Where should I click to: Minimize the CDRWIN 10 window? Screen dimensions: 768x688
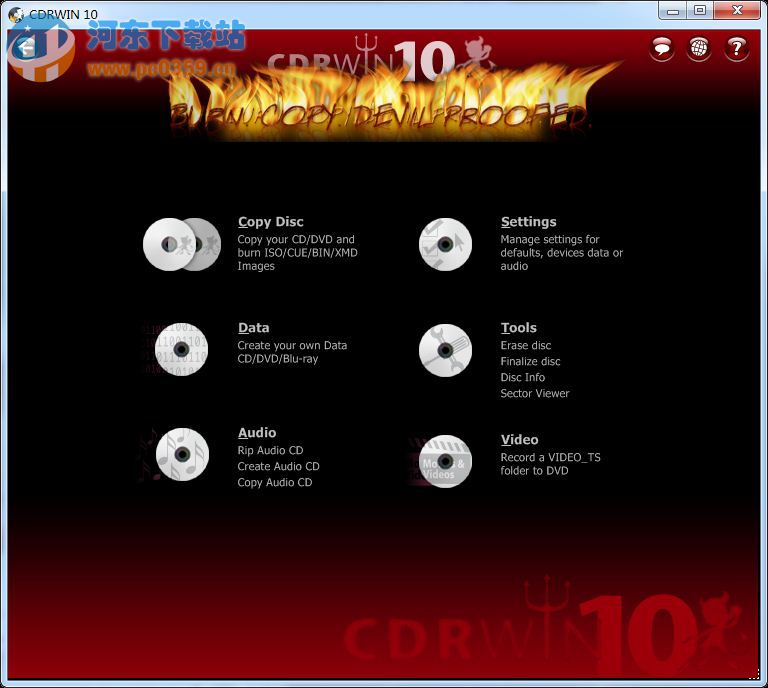(673, 11)
